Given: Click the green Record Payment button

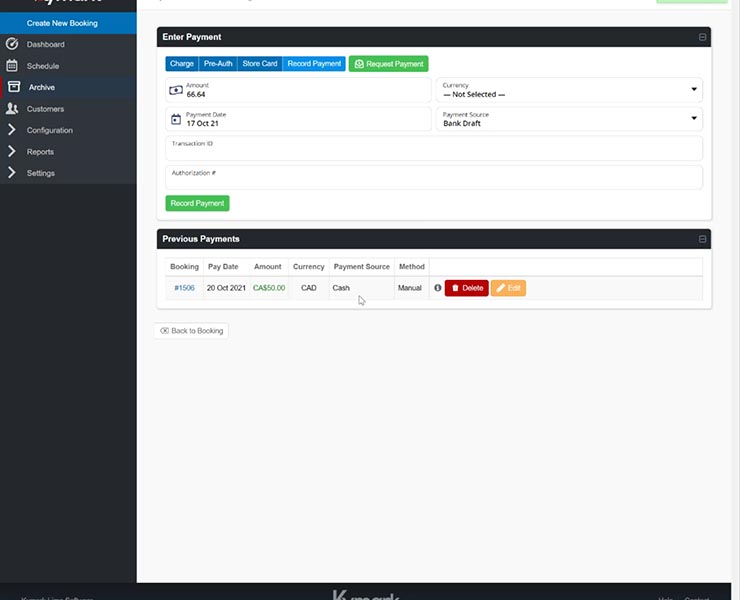Looking at the screenshot, I should point(197,203).
